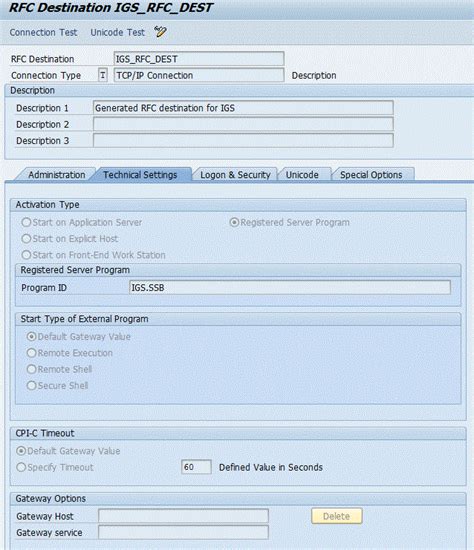Click the Description 3 field
Viewport: 474px width, 550px height.
[x=243, y=141]
